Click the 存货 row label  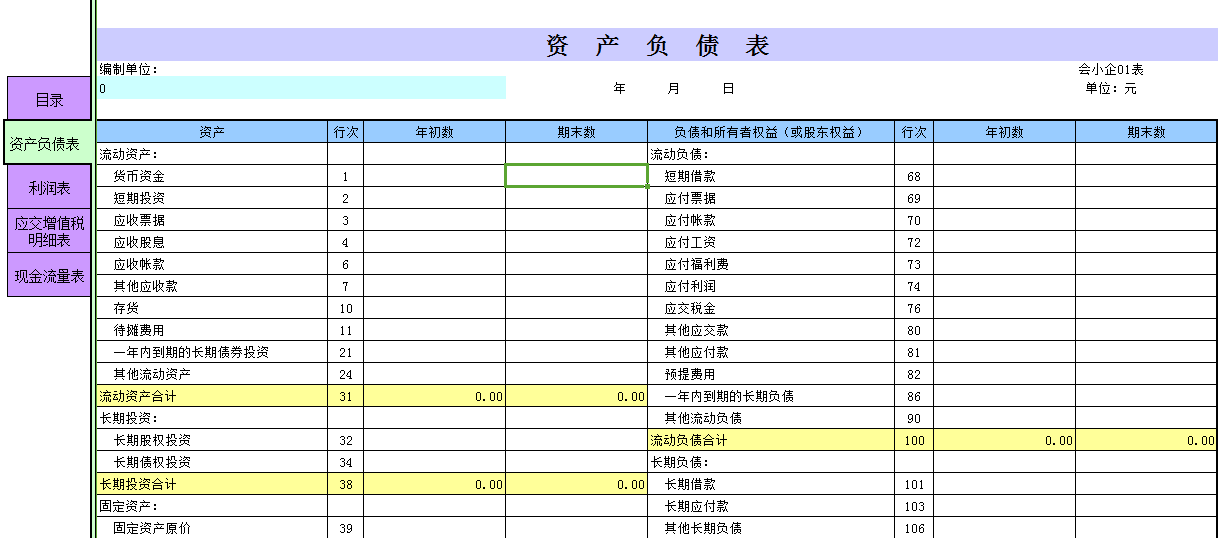(126, 308)
